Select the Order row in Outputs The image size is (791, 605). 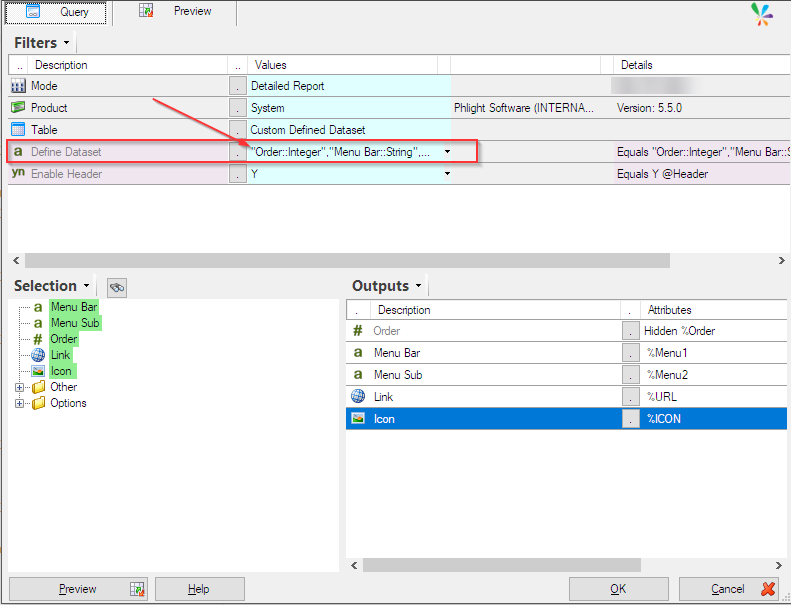(567, 331)
